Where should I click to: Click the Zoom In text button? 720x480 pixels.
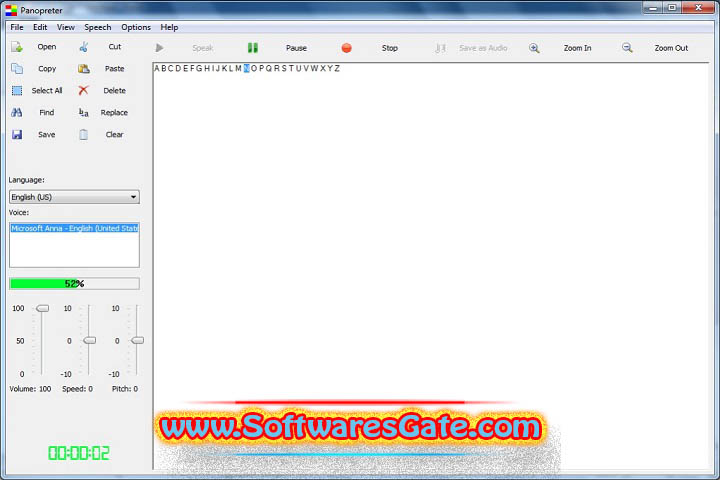click(x=577, y=48)
